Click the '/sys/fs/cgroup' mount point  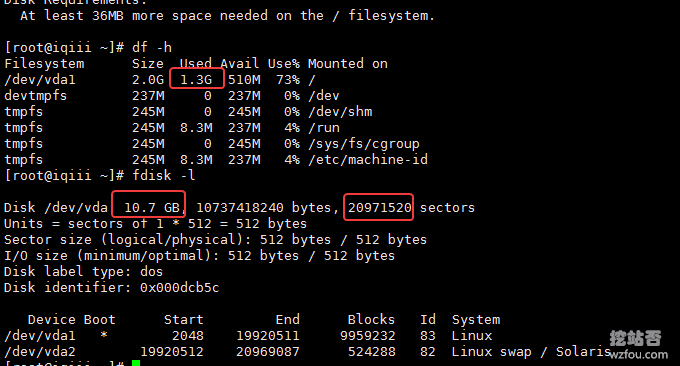(x=364, y=144)
